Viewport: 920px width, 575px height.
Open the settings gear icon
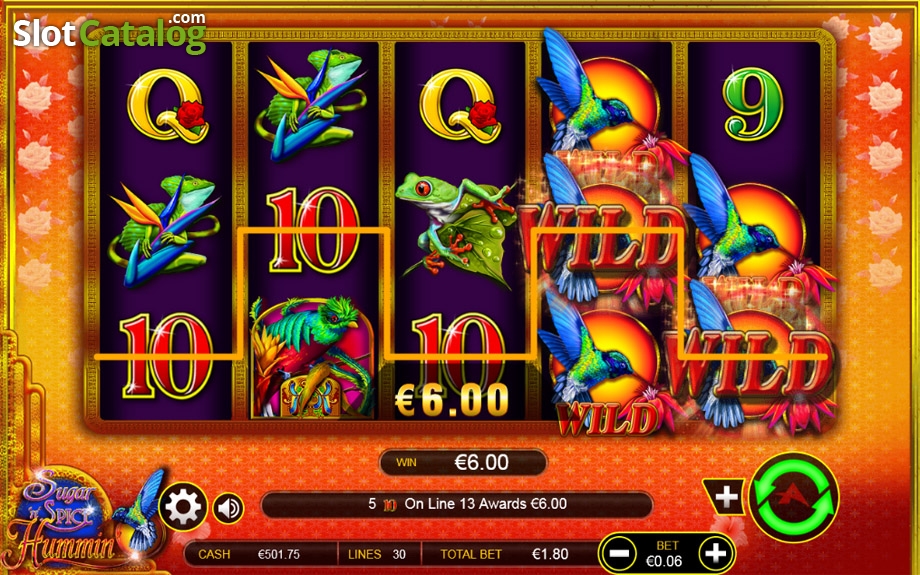(183, 507)
